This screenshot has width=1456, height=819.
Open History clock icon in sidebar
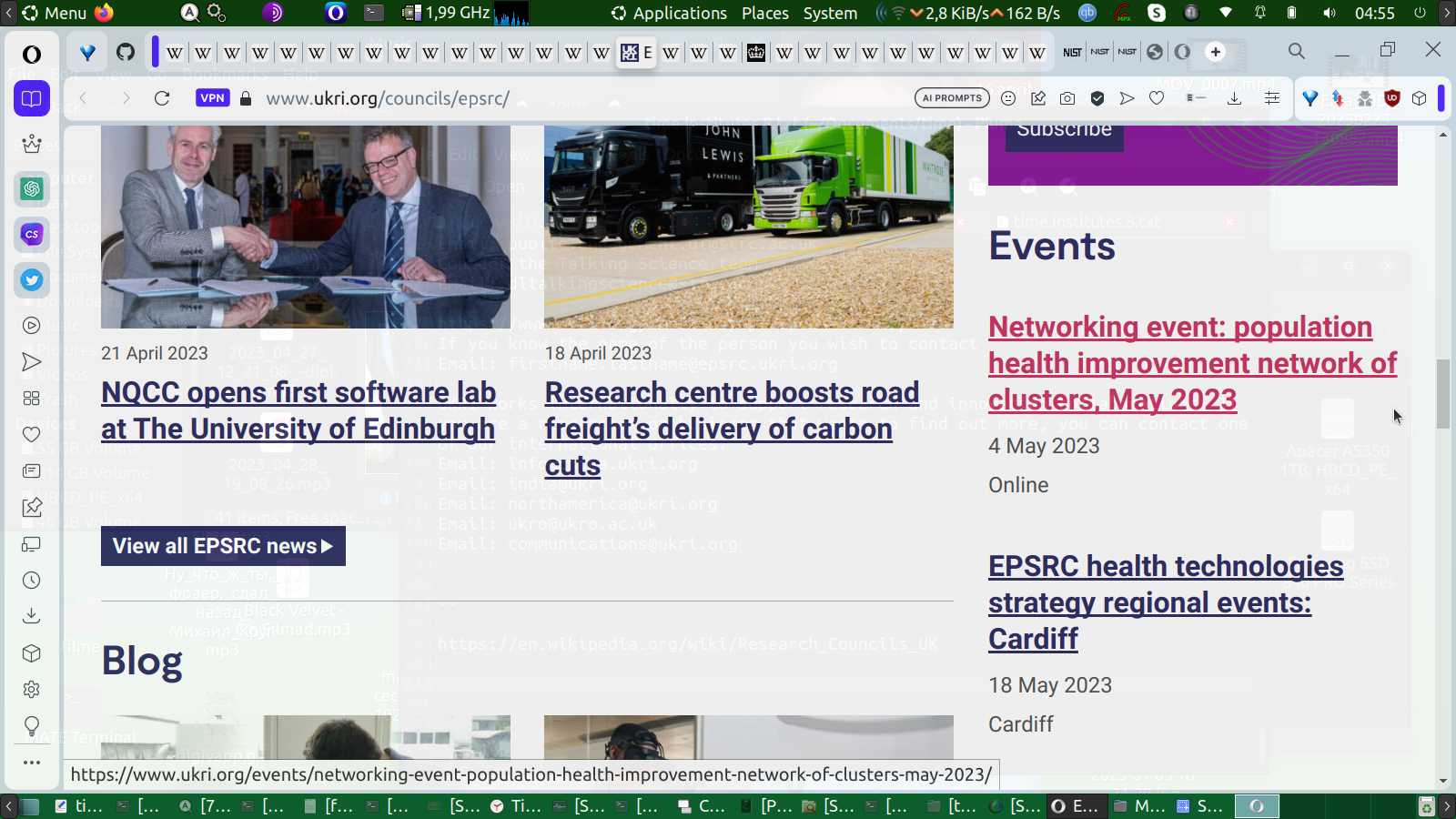click(32, 581)
